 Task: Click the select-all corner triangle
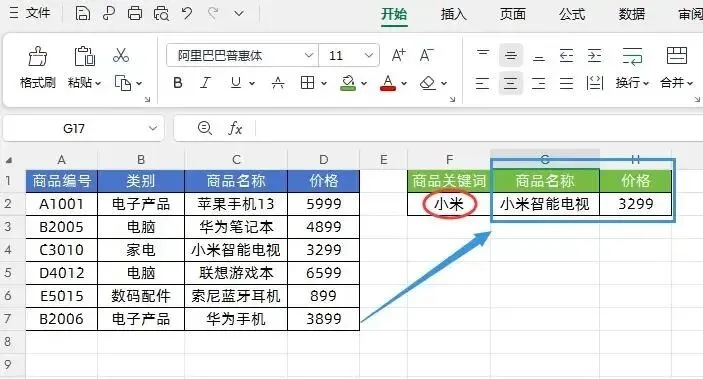[x=9, y=160]
